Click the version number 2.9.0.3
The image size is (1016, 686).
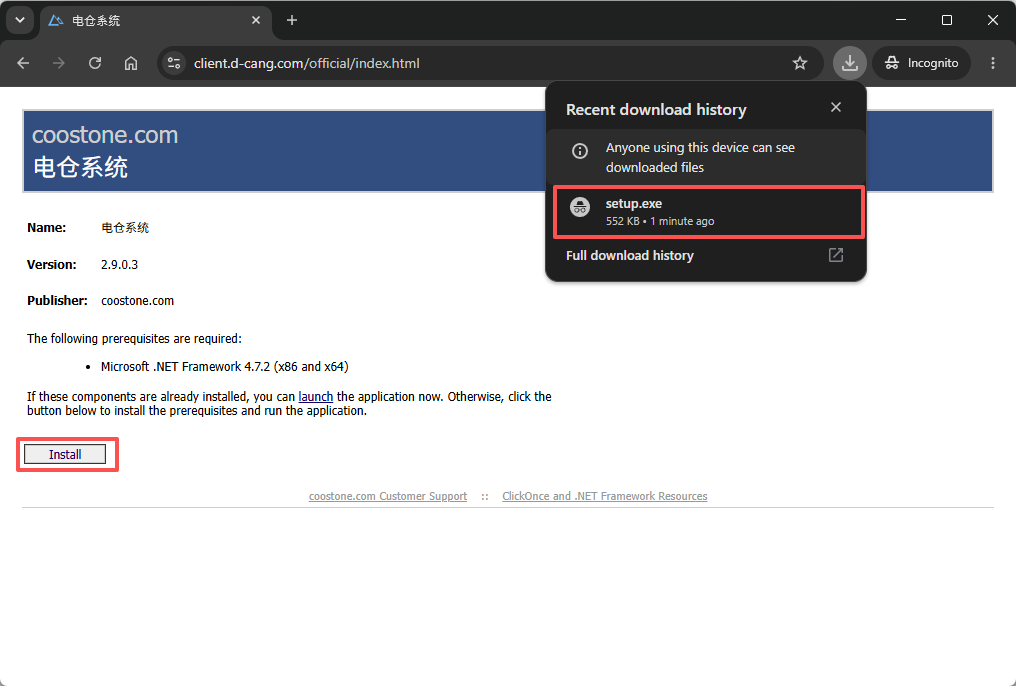click(119, 264)
